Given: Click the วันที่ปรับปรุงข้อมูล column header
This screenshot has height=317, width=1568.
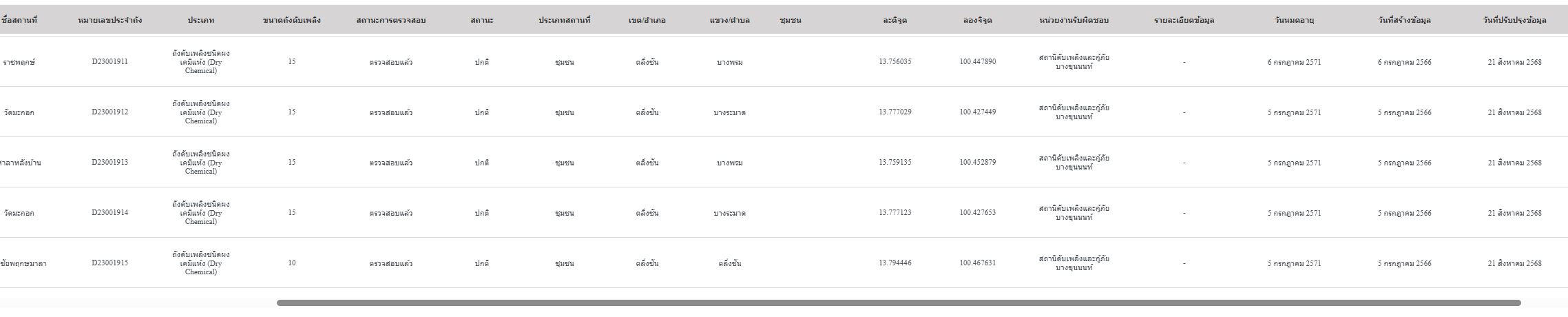Looking at the screenshot, I should 1515,20.
